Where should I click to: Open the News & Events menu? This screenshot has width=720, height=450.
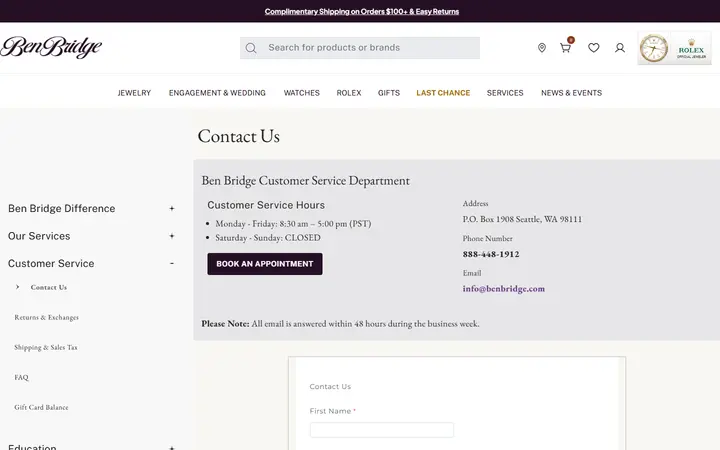[571, 93]
